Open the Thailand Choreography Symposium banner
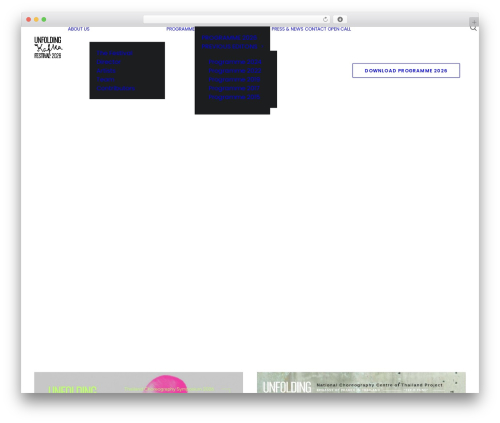Screen dimensions: 500x423 tap(138, 382)
